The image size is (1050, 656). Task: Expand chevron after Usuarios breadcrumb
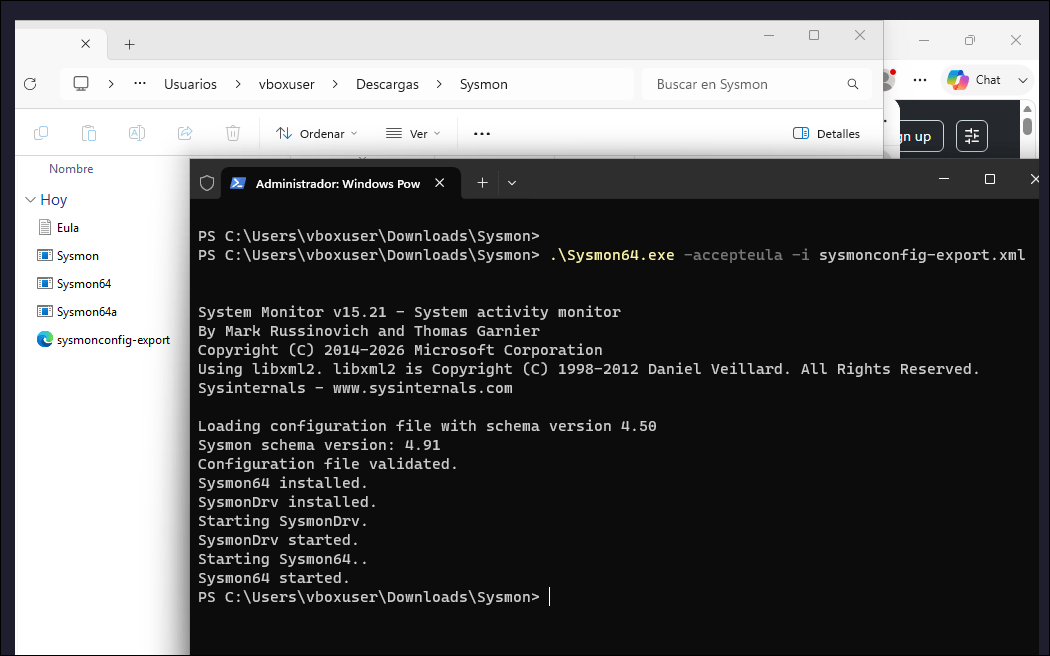(x=238, y=84)
